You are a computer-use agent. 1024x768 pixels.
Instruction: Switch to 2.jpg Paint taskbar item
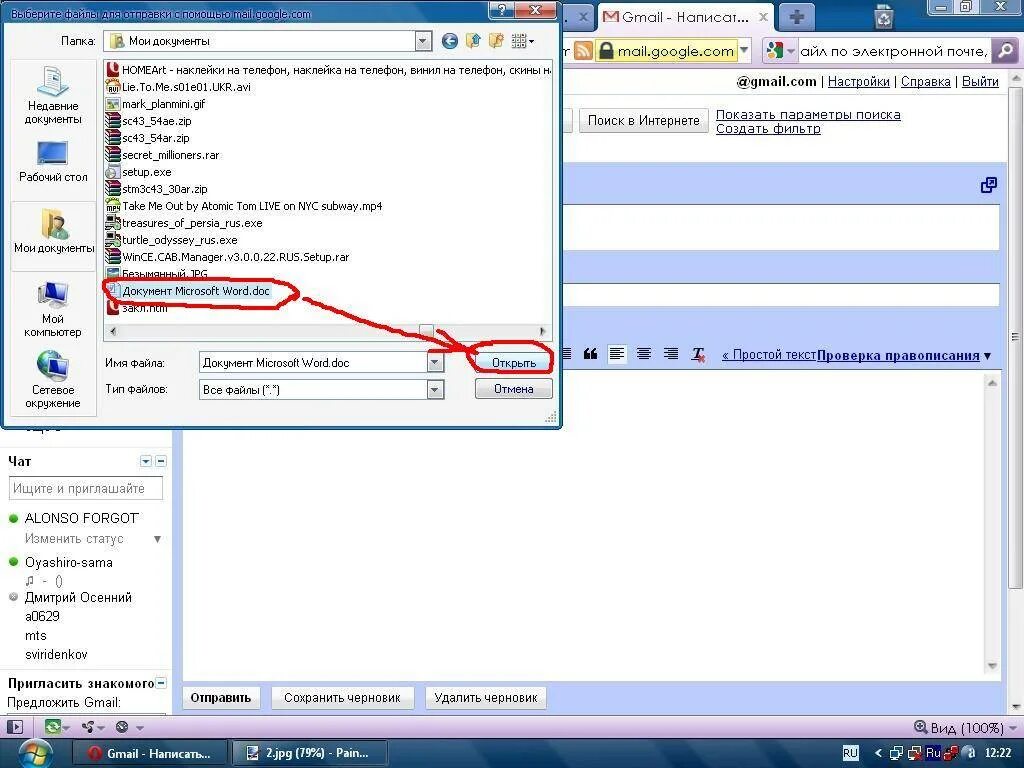point(310,753)
